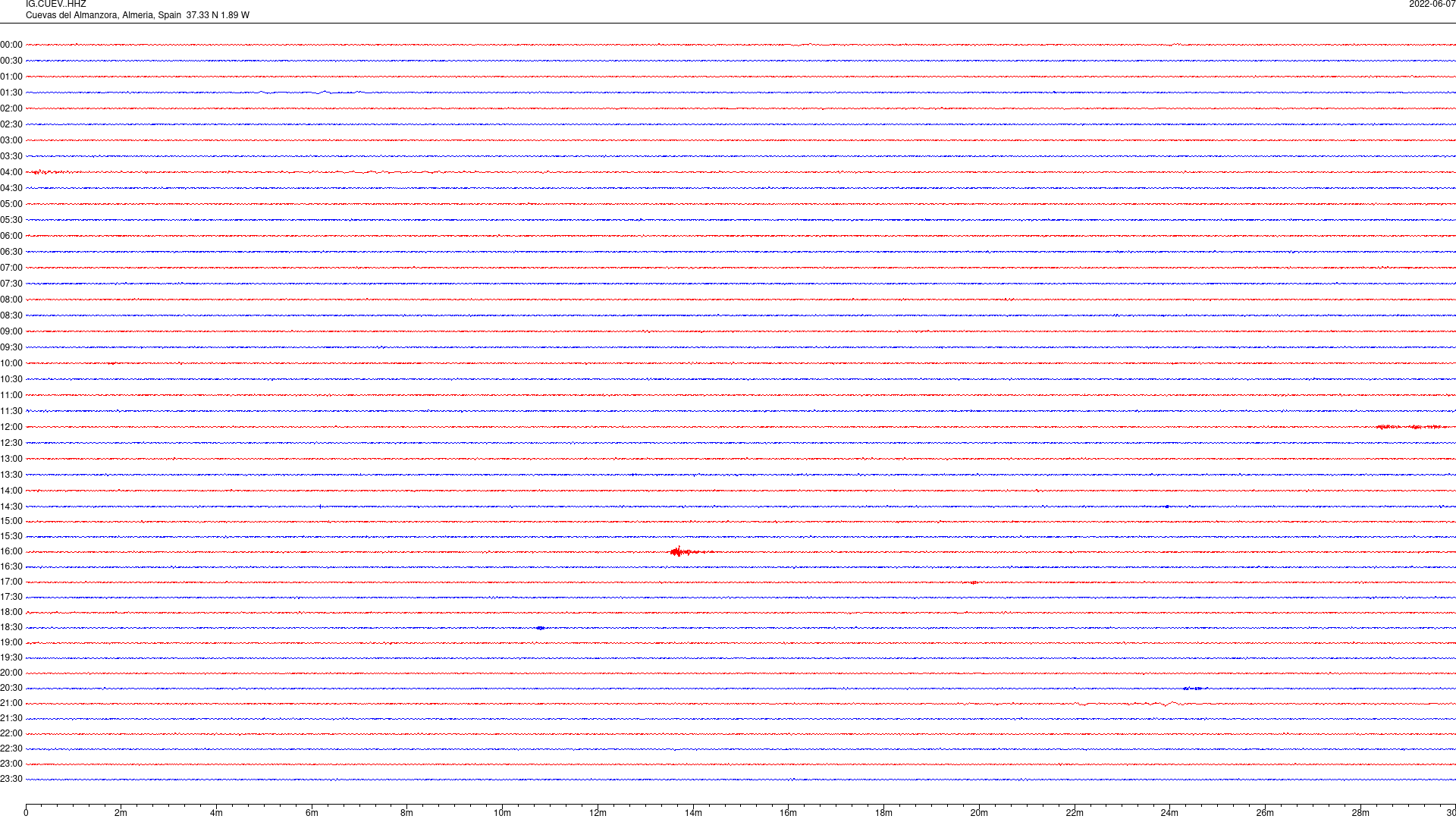
Task: Click the small blue event on 18:30 trace
Action: coord(540,628)
